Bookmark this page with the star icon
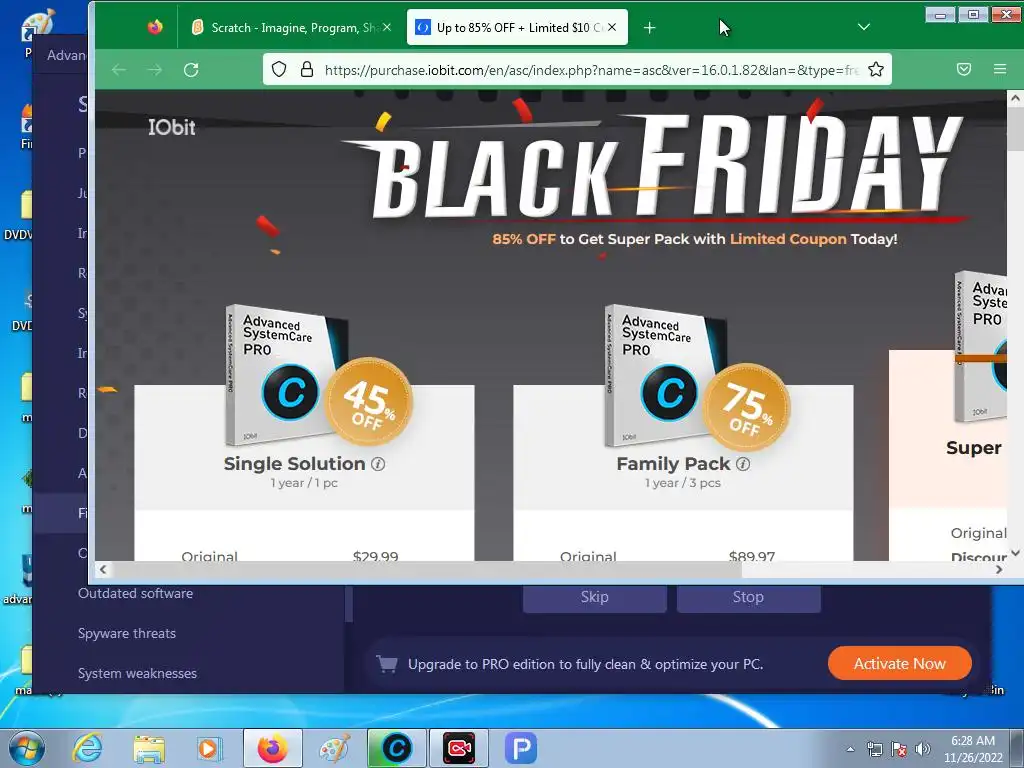This screenshot has height=768, width=1024. 876,69
